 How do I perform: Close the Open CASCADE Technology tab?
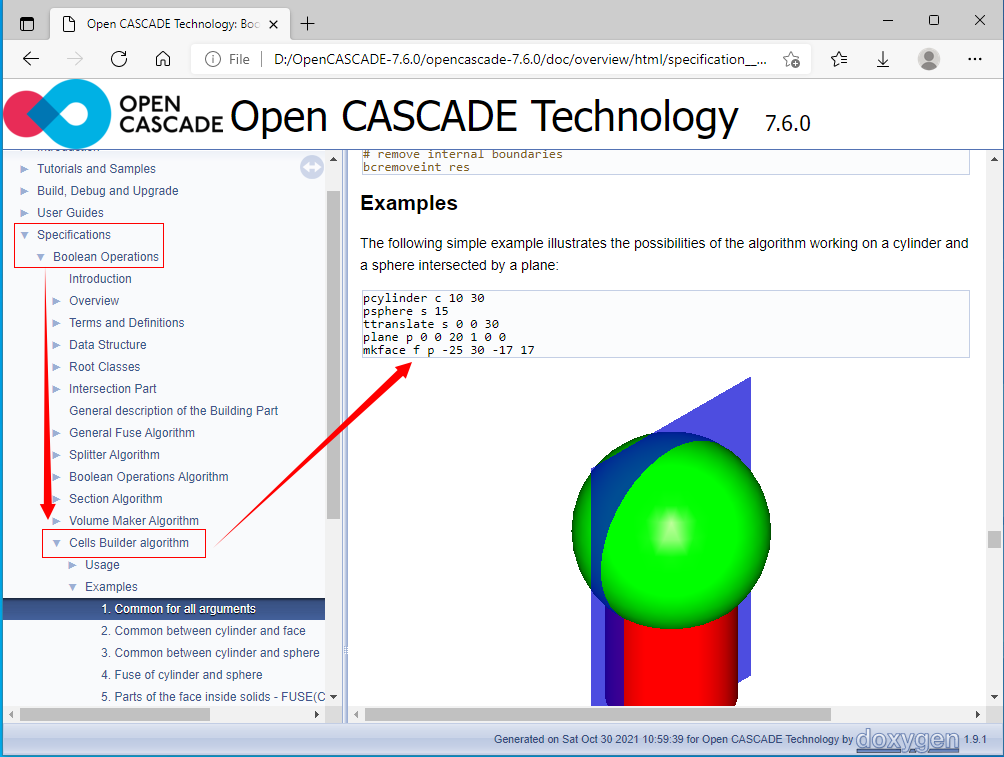[x=273, y=24]
